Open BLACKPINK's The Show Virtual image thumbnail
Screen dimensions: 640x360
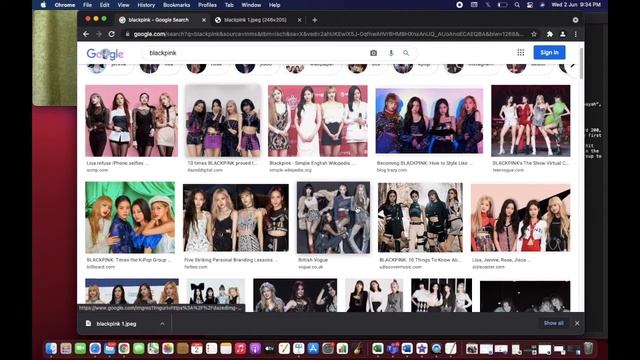(x=531, y=120)
